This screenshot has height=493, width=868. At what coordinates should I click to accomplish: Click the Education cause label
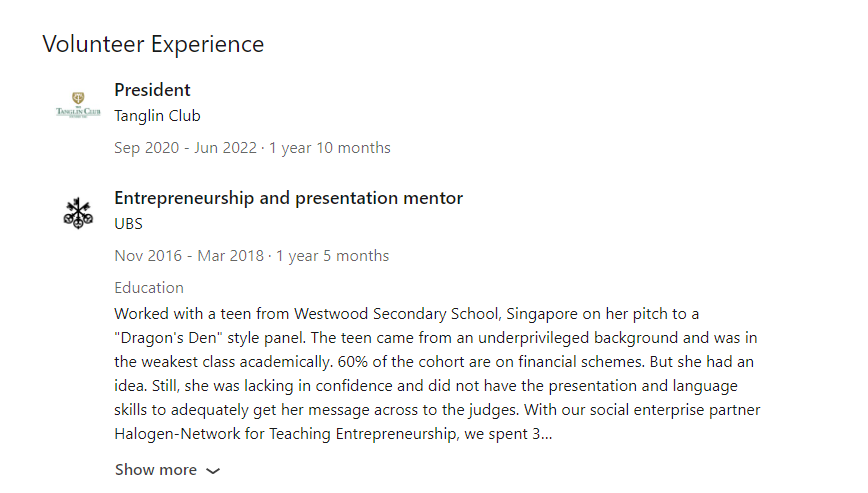tap(149, 288)
